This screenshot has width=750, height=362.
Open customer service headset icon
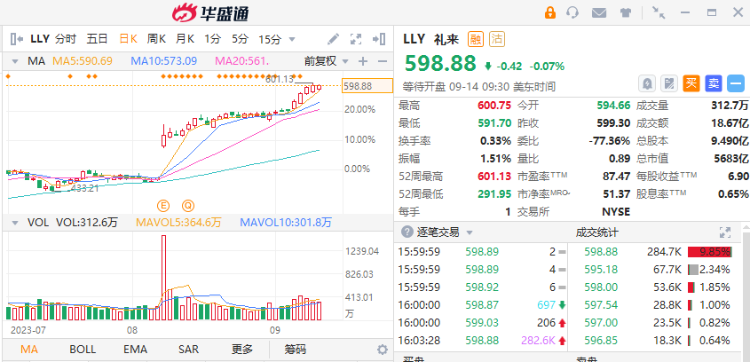click(572, 12)
